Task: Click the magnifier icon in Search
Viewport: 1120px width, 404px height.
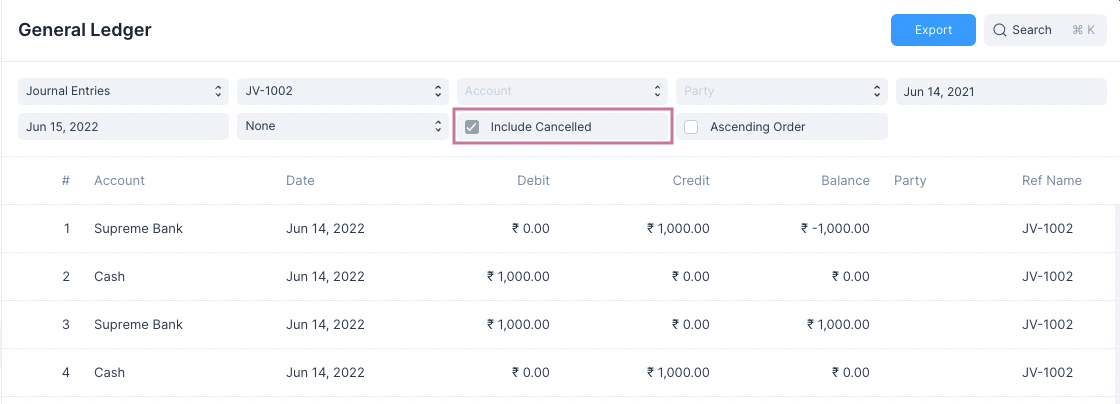Action: pyautogui.click(x=999, y=30)
